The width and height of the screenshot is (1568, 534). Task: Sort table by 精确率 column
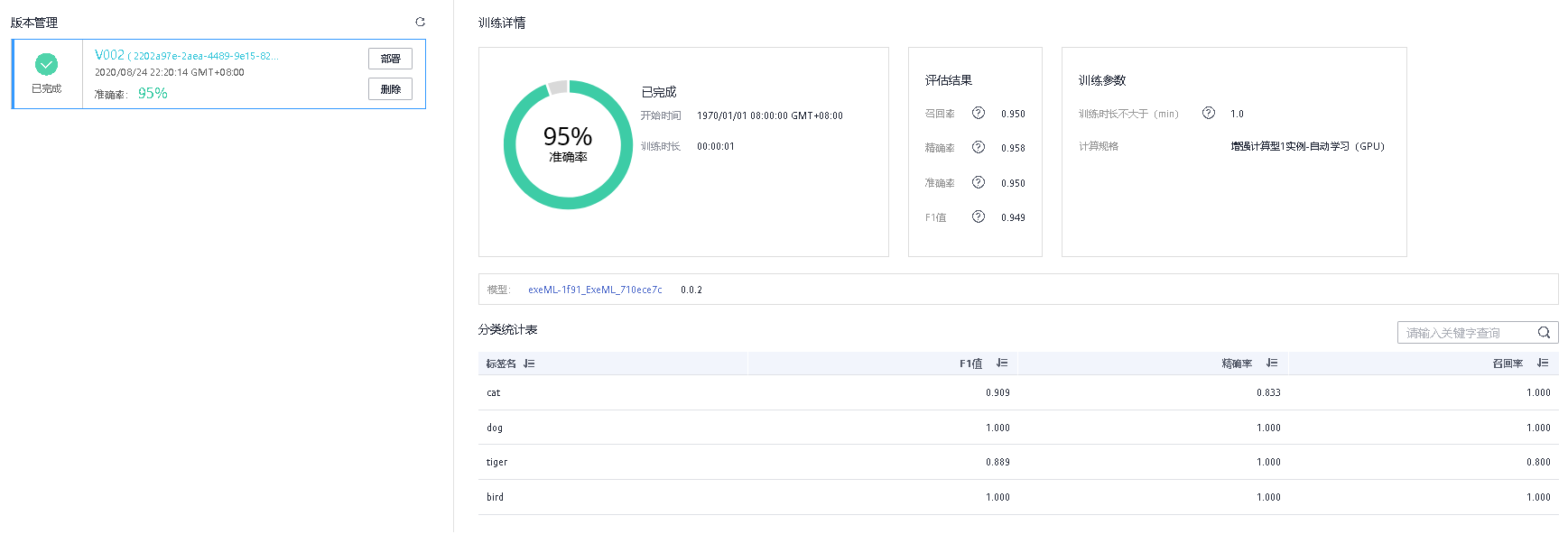1271,363
